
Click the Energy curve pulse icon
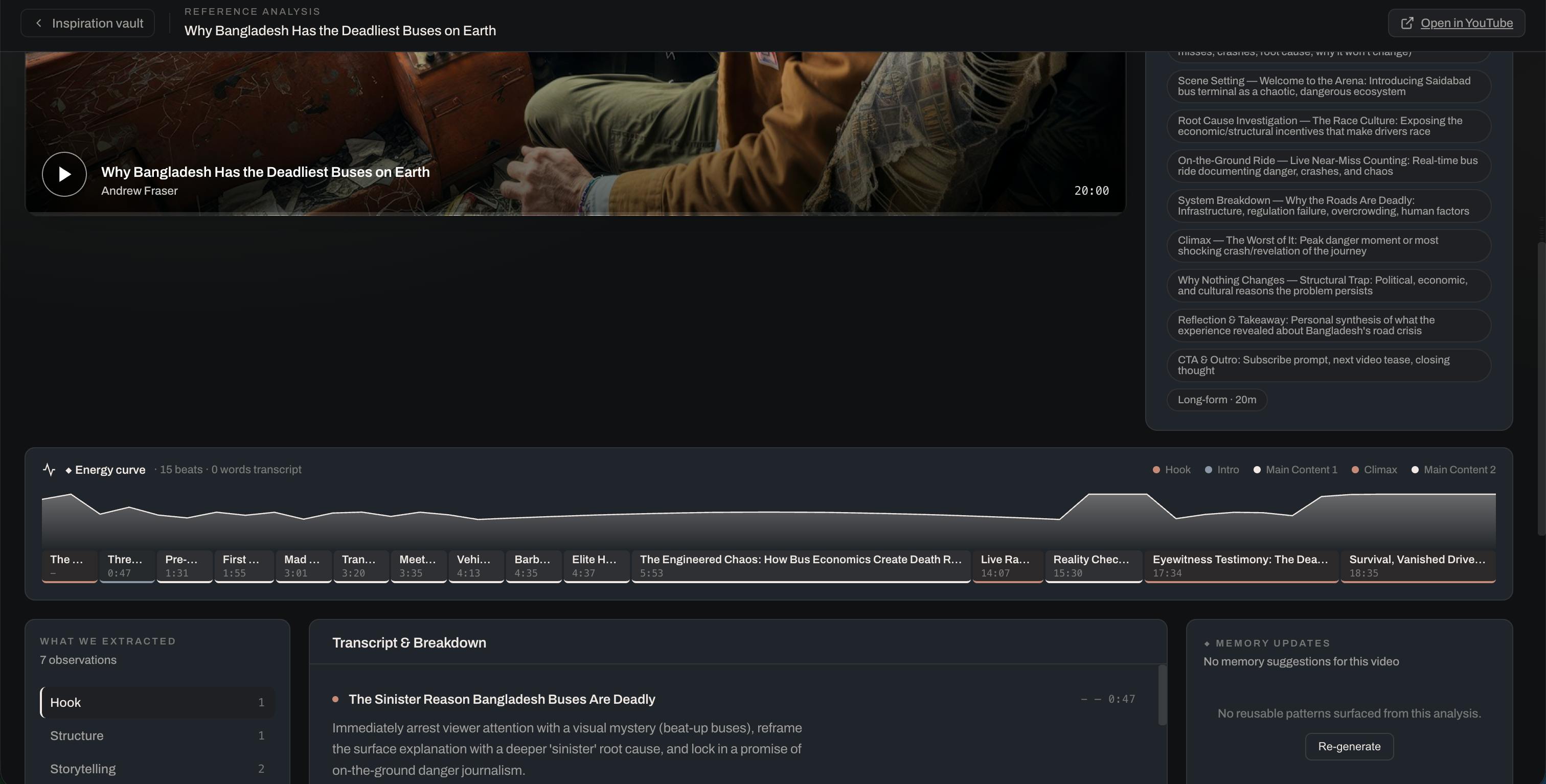(x=49, y=470)
